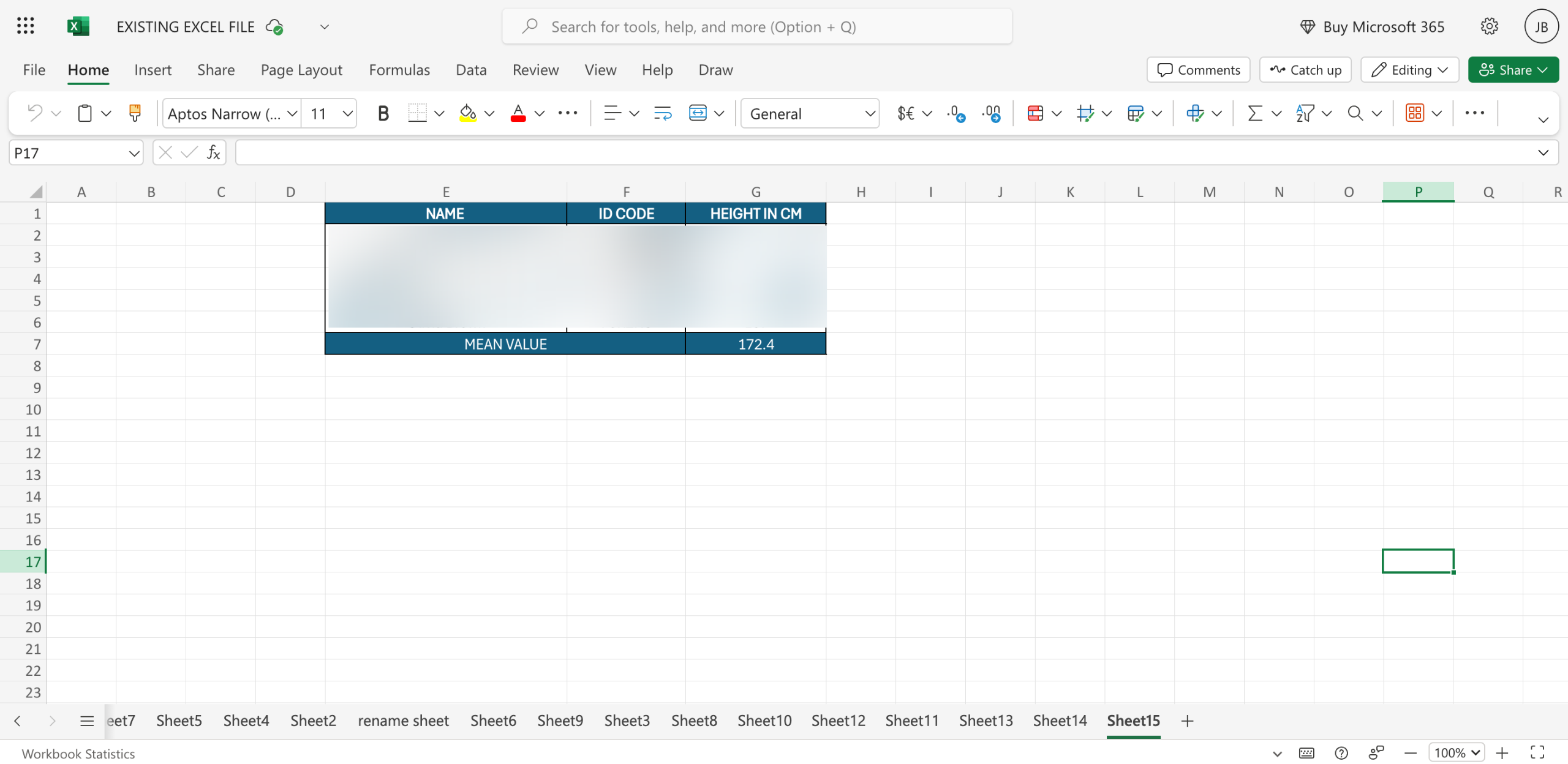Screen dimensions: 1568x764
Task: Click the AutoSum sigma icon
Action: (1255, 113)
